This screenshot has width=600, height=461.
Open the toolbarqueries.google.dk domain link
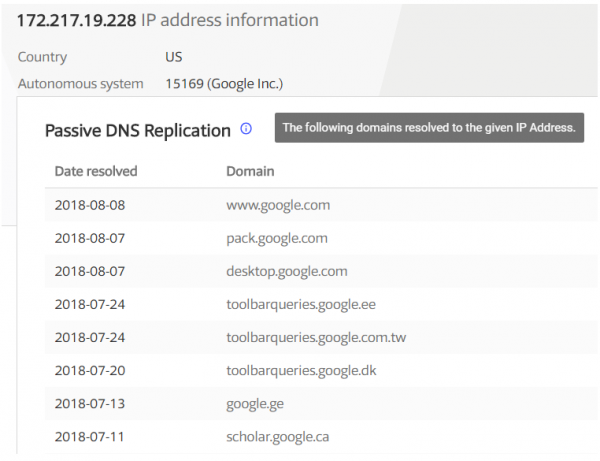(x=302, y=371)
